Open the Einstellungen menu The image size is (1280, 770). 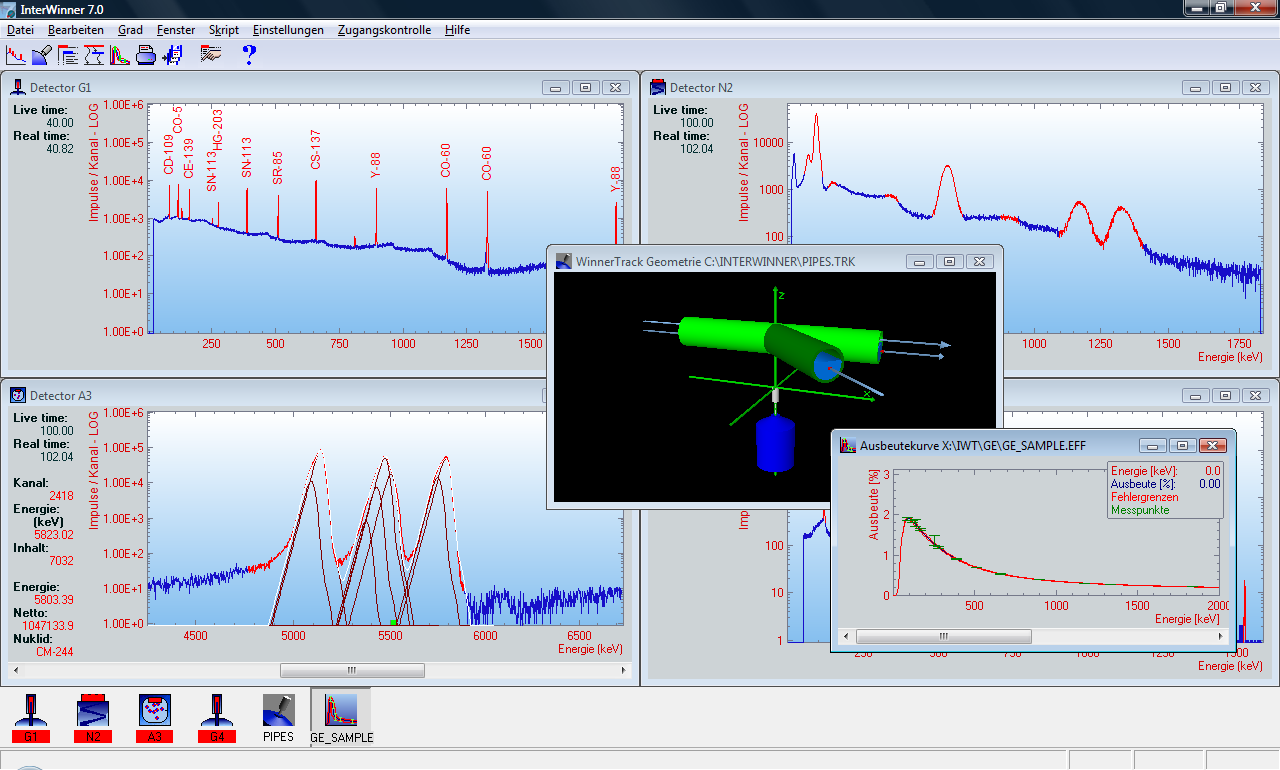(x=288, y=30)
